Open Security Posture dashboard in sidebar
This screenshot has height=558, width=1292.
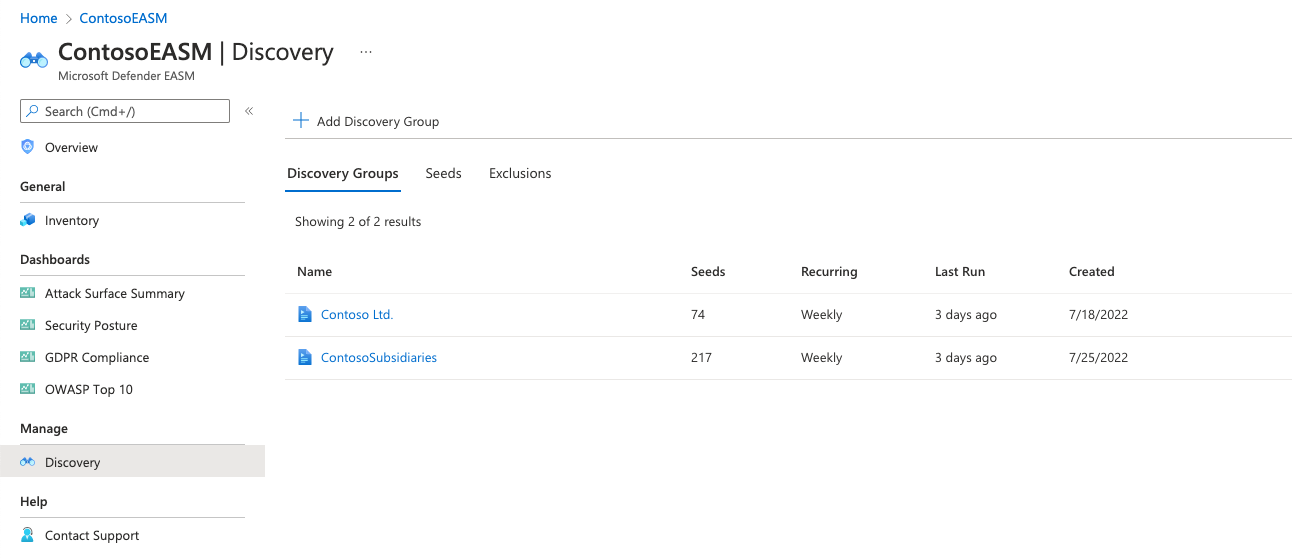click(x=91, y=325)
